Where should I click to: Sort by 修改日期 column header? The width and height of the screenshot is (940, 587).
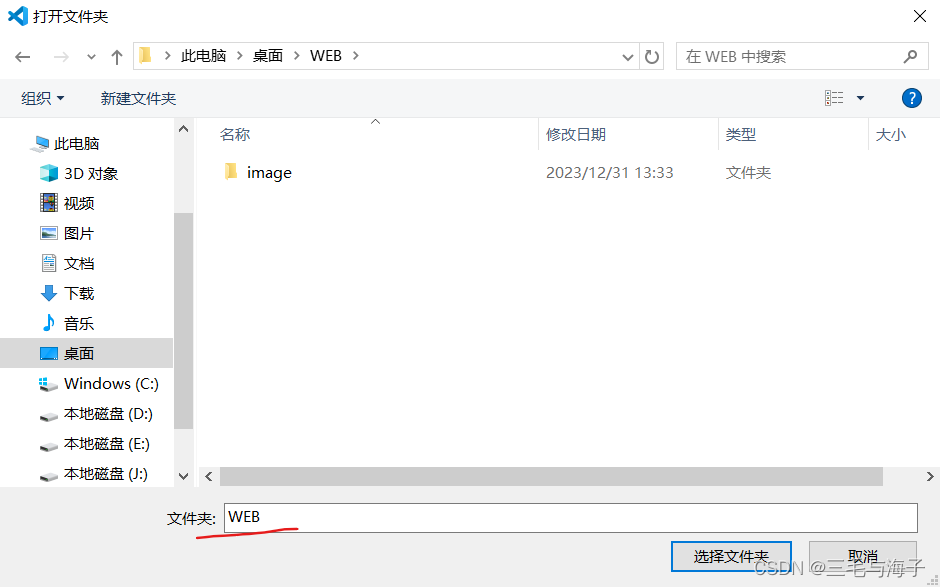point(576,134)
